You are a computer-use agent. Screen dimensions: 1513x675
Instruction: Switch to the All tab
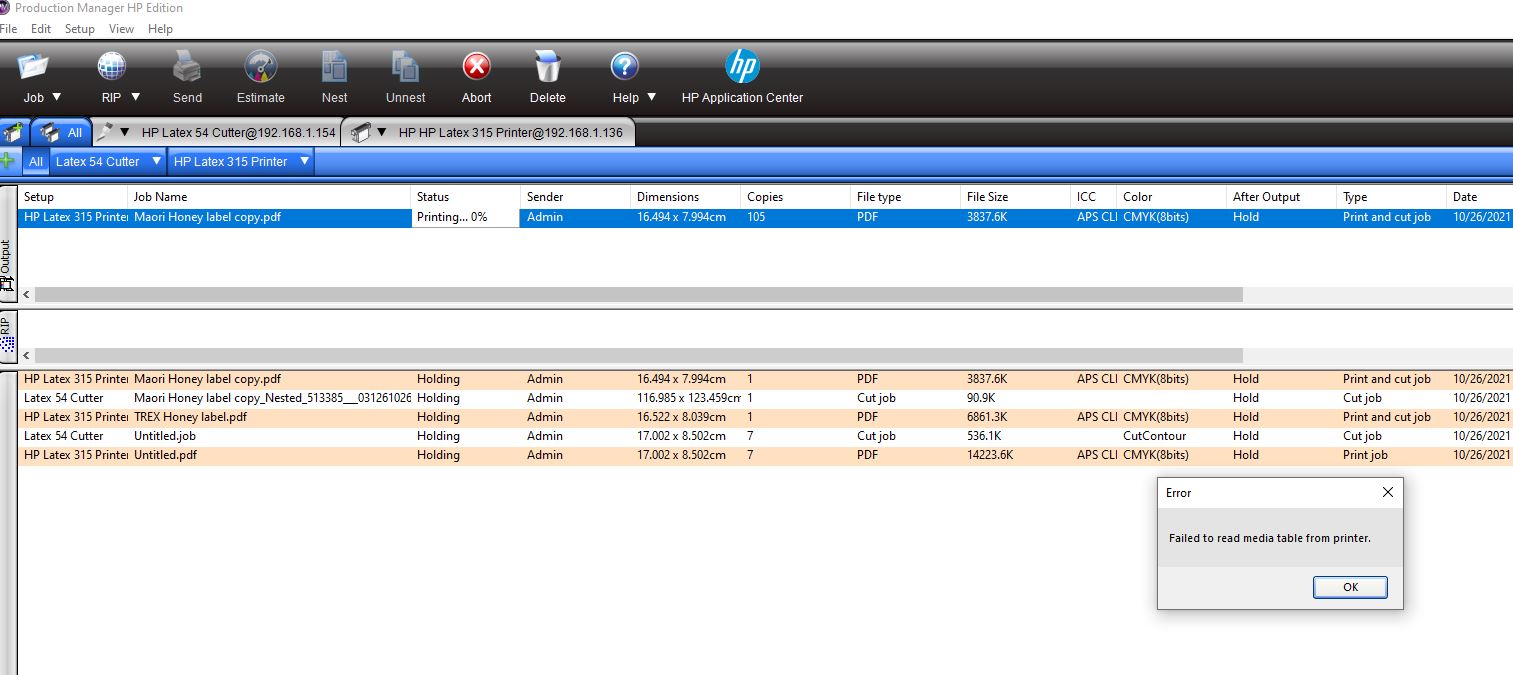[x=62, y=132]
